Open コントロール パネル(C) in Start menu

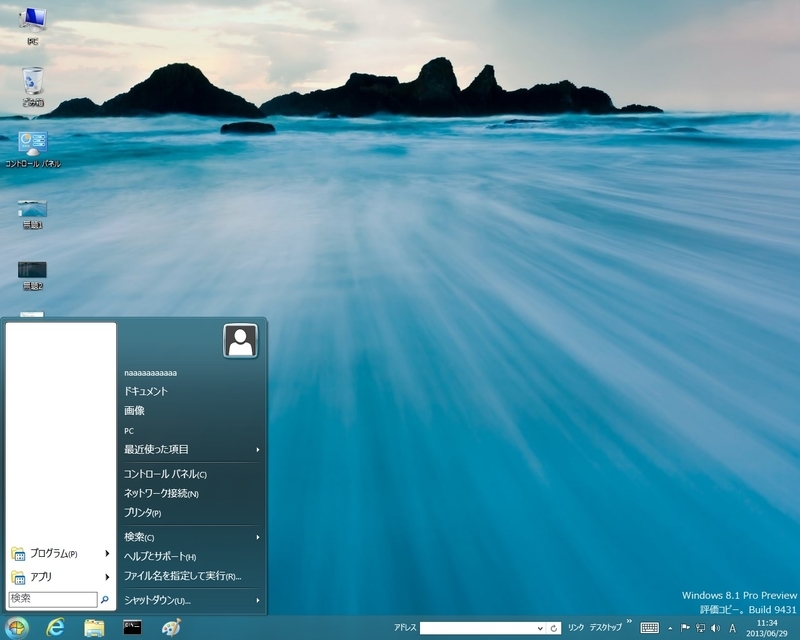click(165, 474)
